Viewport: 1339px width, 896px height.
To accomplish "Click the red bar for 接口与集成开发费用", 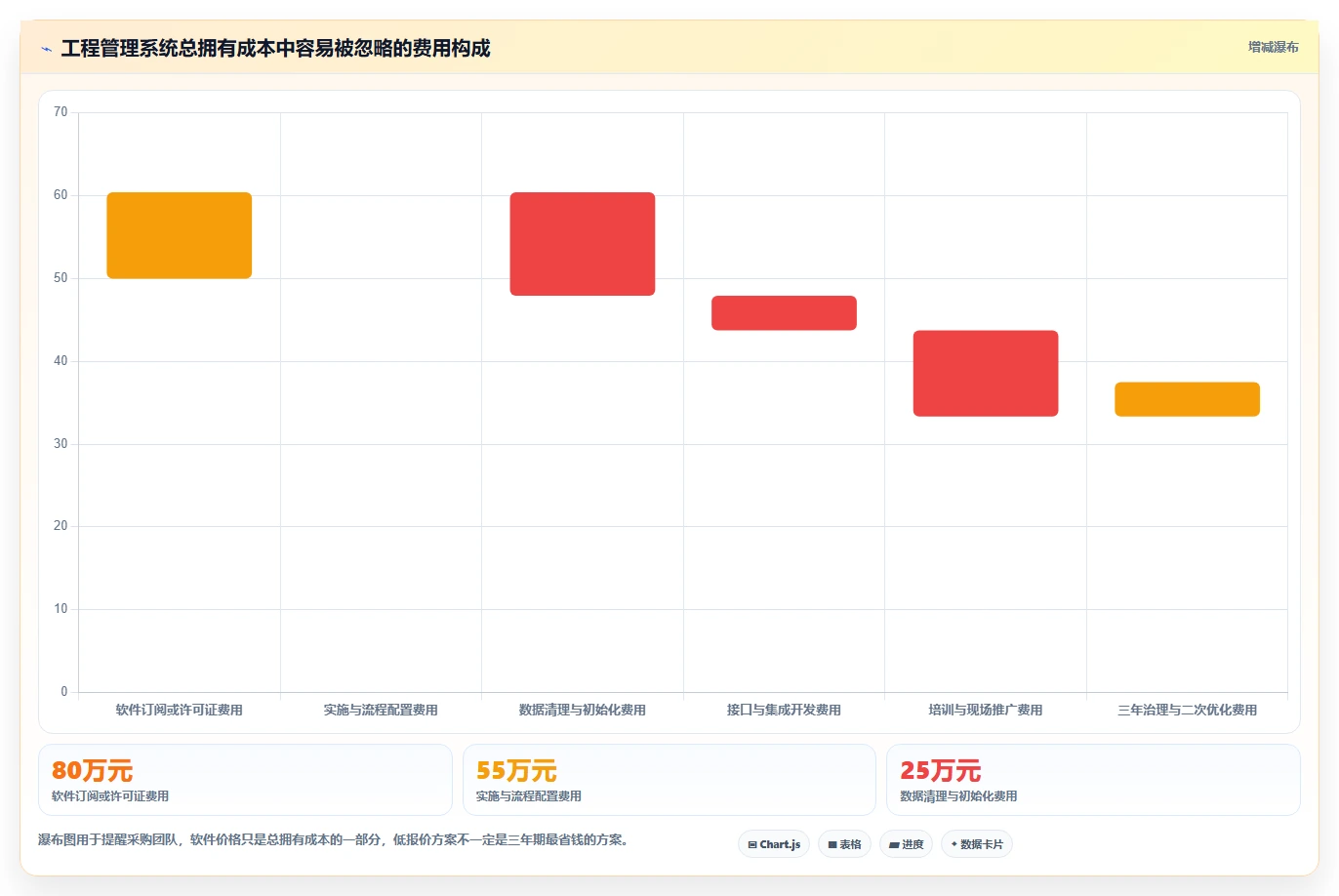I will pyautogui.click(x=784, y=313).
